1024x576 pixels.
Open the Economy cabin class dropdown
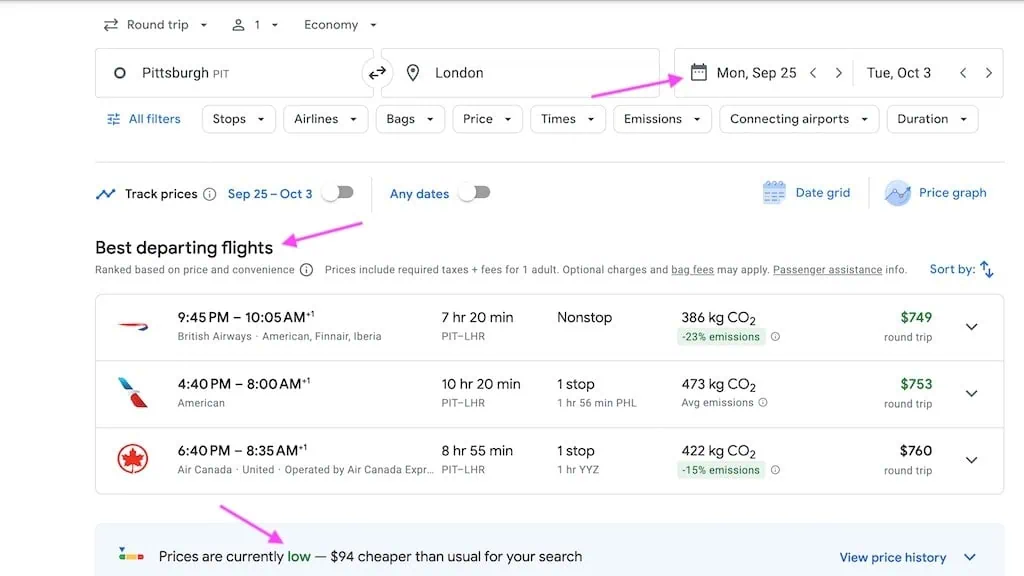pos(340,25)
